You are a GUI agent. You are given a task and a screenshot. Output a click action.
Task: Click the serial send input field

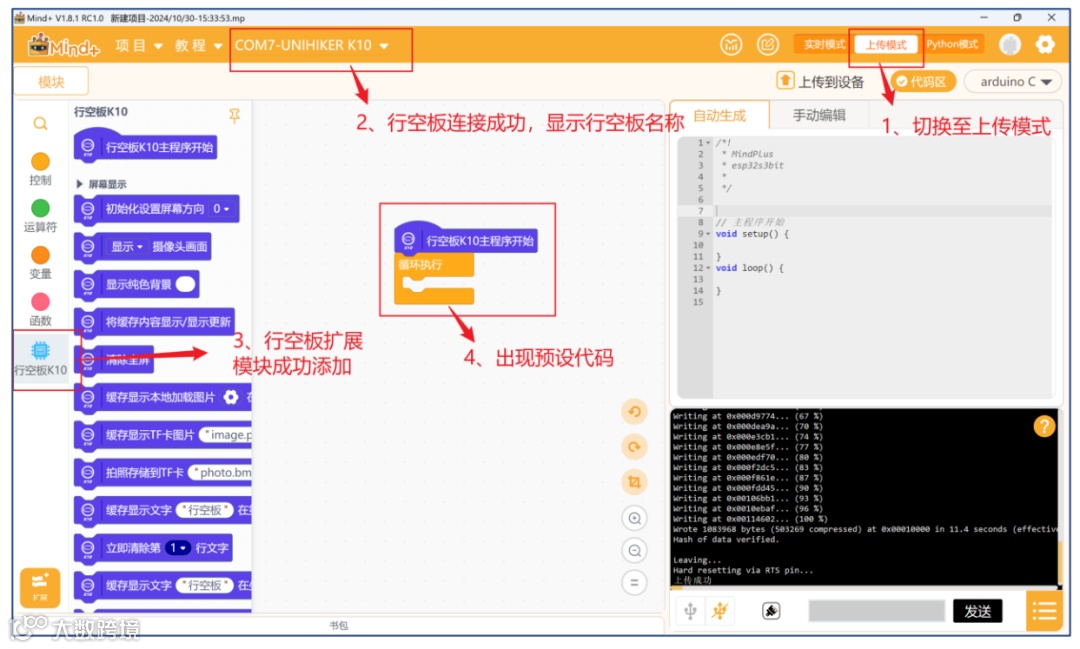pos(876,610)
